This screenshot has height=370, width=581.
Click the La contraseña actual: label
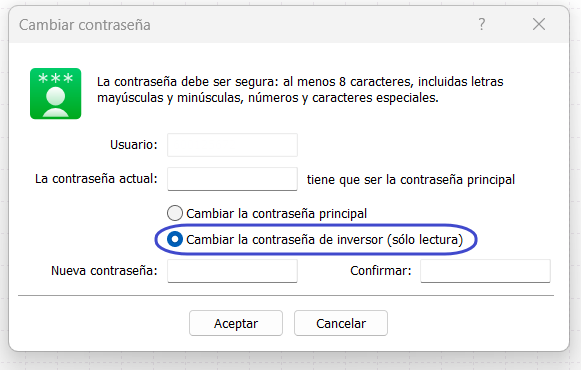point(96,179)
